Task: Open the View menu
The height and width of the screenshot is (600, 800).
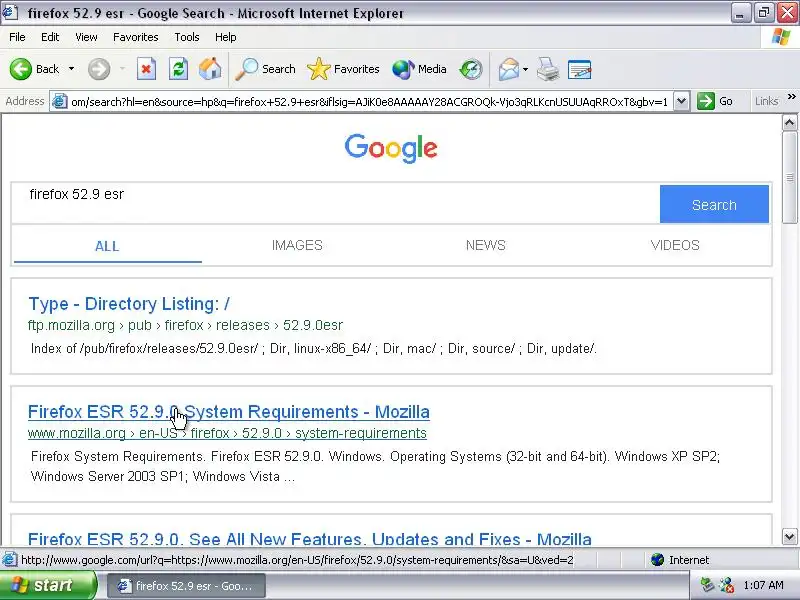Action: pos(86,37)
